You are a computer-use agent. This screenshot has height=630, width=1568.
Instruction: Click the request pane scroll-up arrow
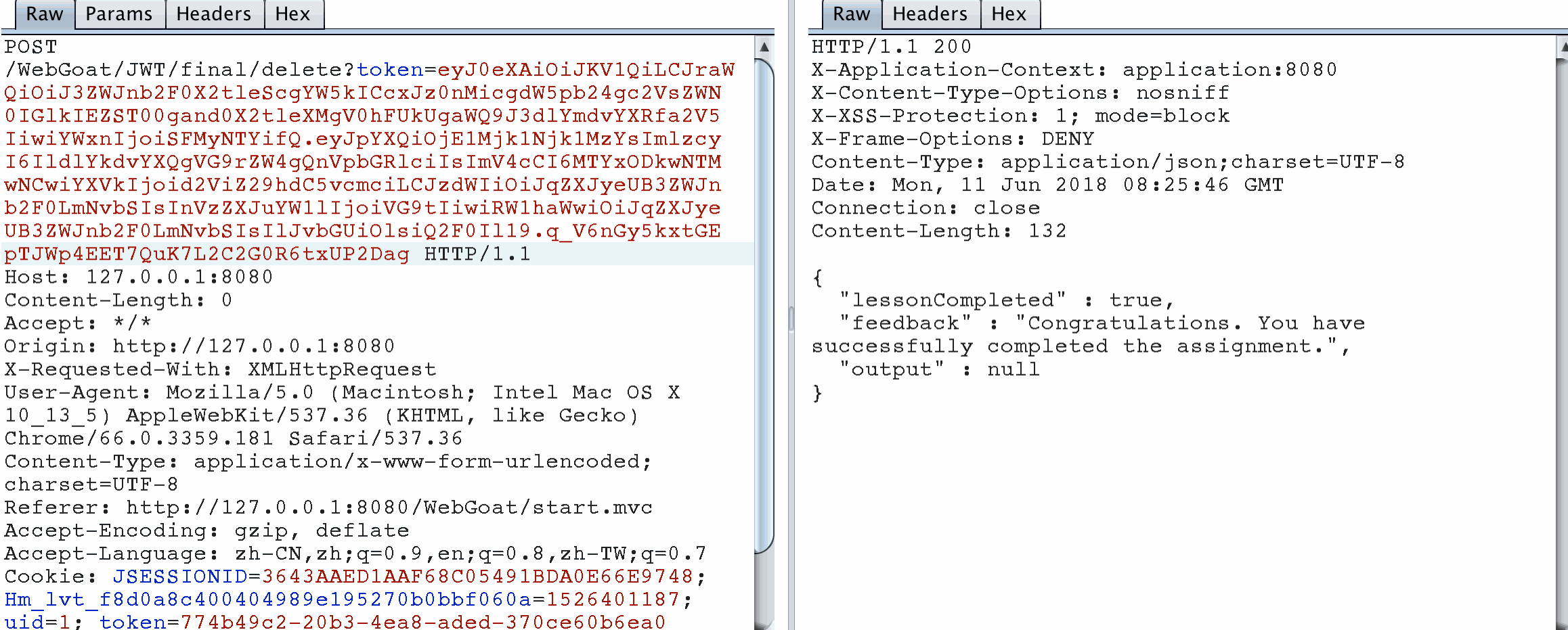(764, 47)
